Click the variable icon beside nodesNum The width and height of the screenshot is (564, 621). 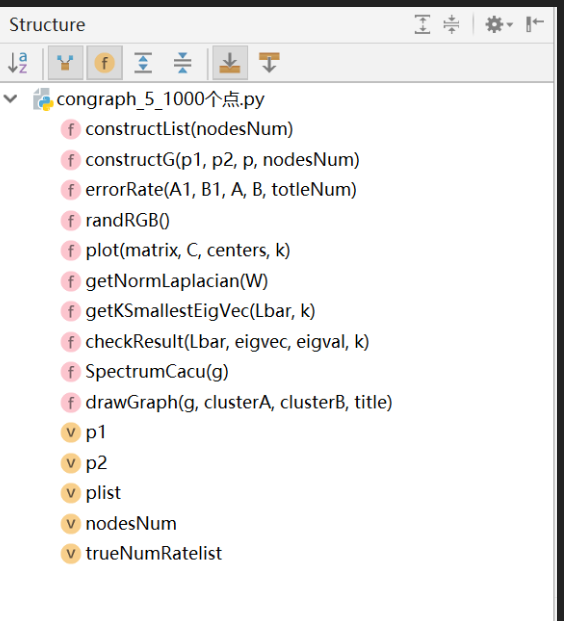pyautogui.click(x=71, y=524)
